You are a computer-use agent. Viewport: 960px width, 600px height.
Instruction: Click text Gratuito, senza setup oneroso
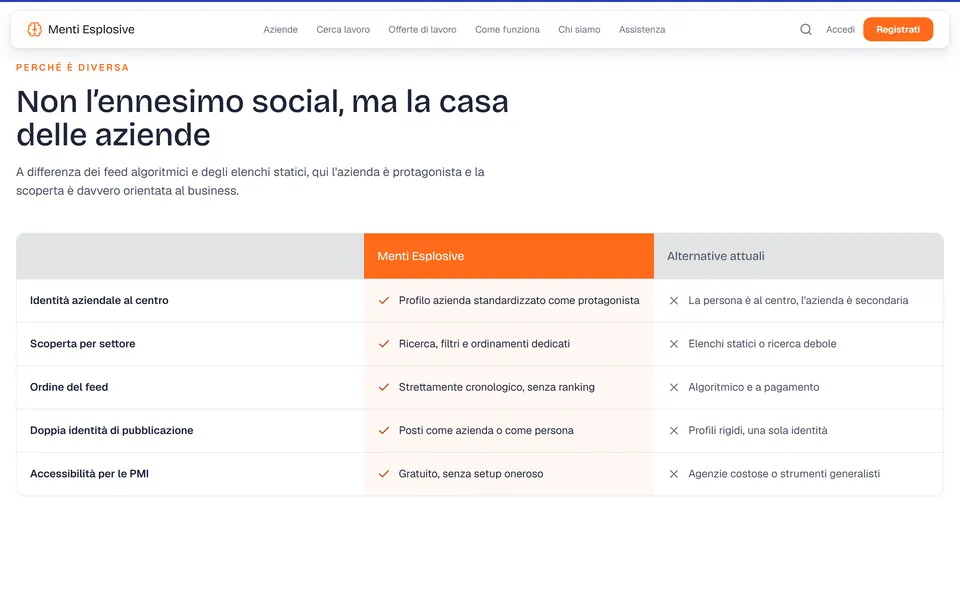471,474
